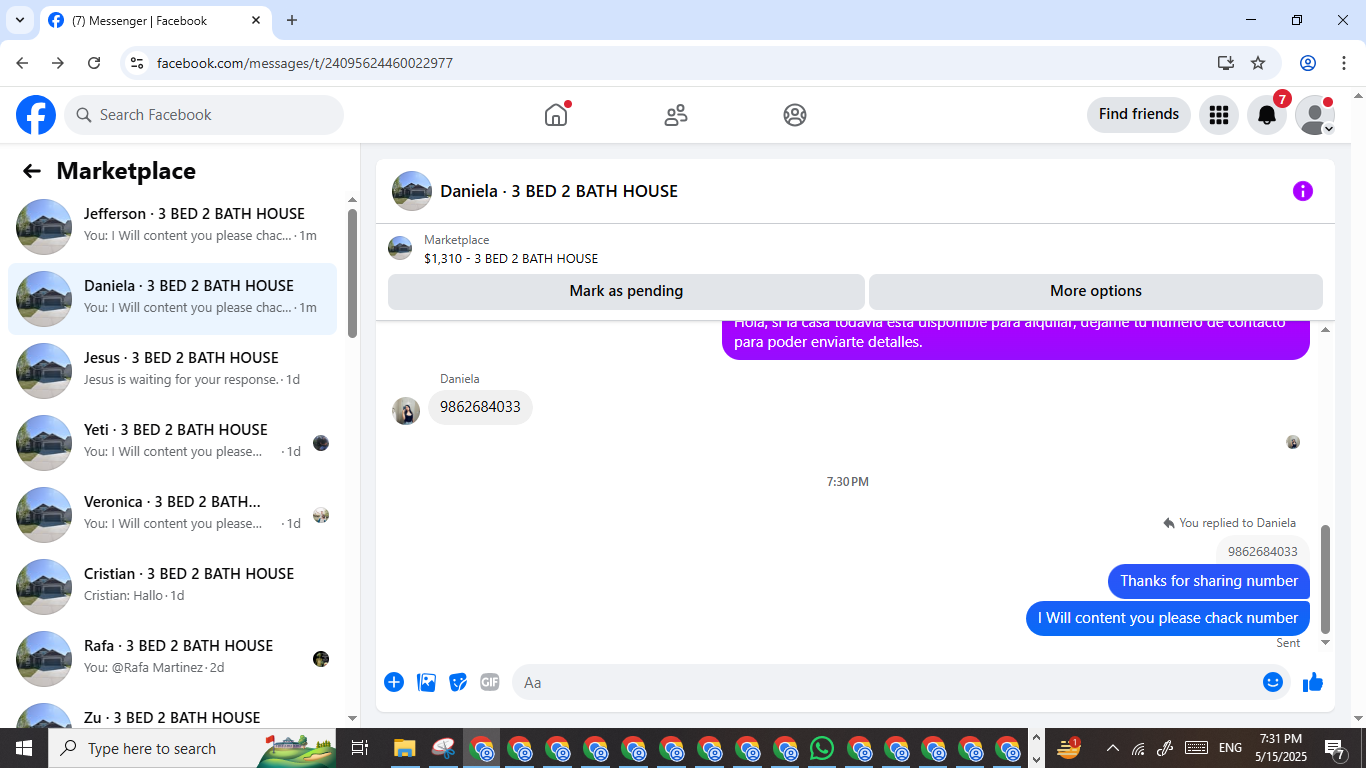The height and width of the screenshot is (768, 1366).
Task: Click Daniela's chat header name
Action: click(x=559, y=191)
